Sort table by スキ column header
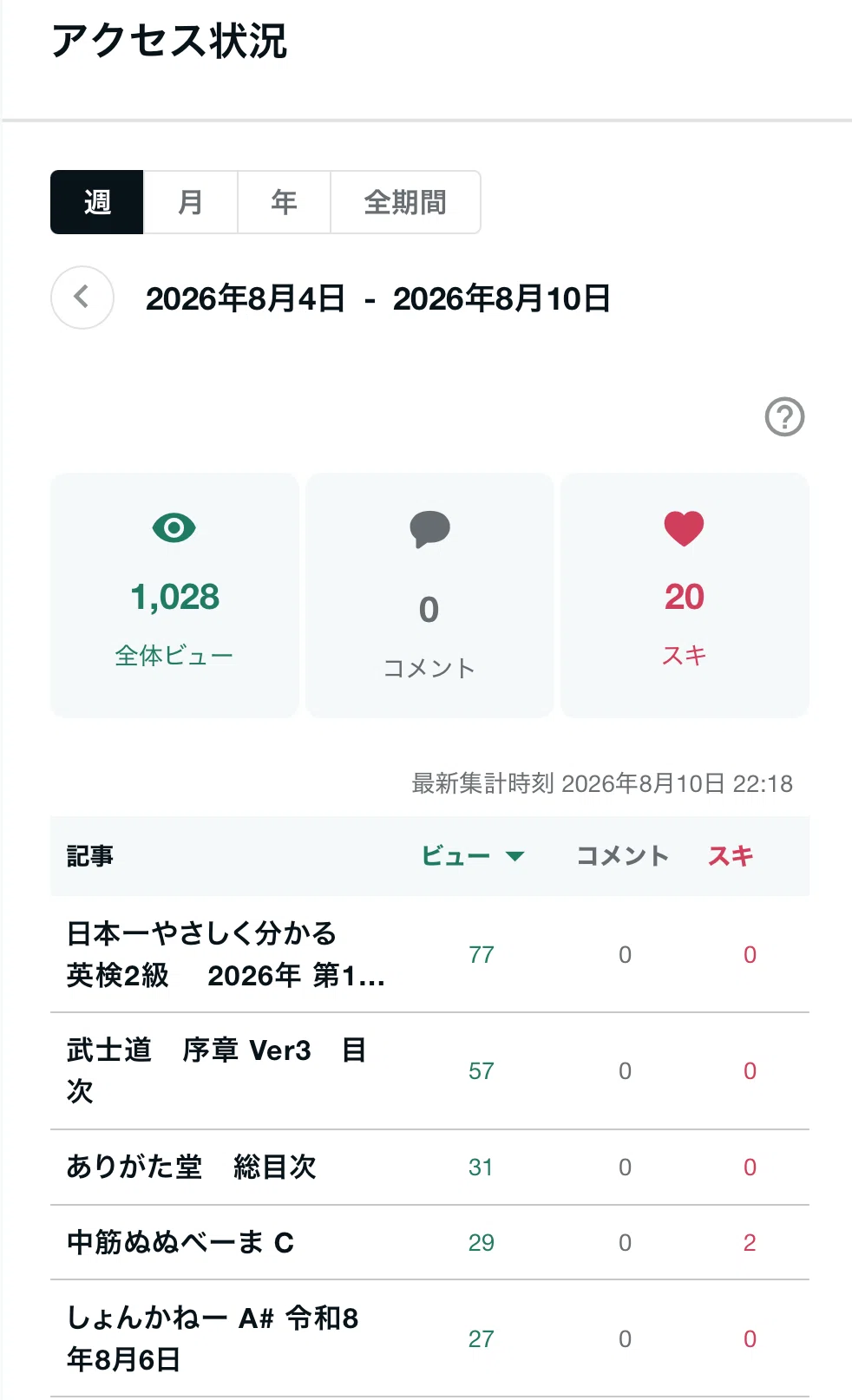The width and height of the screenshot is (852, 1400). 731,856
